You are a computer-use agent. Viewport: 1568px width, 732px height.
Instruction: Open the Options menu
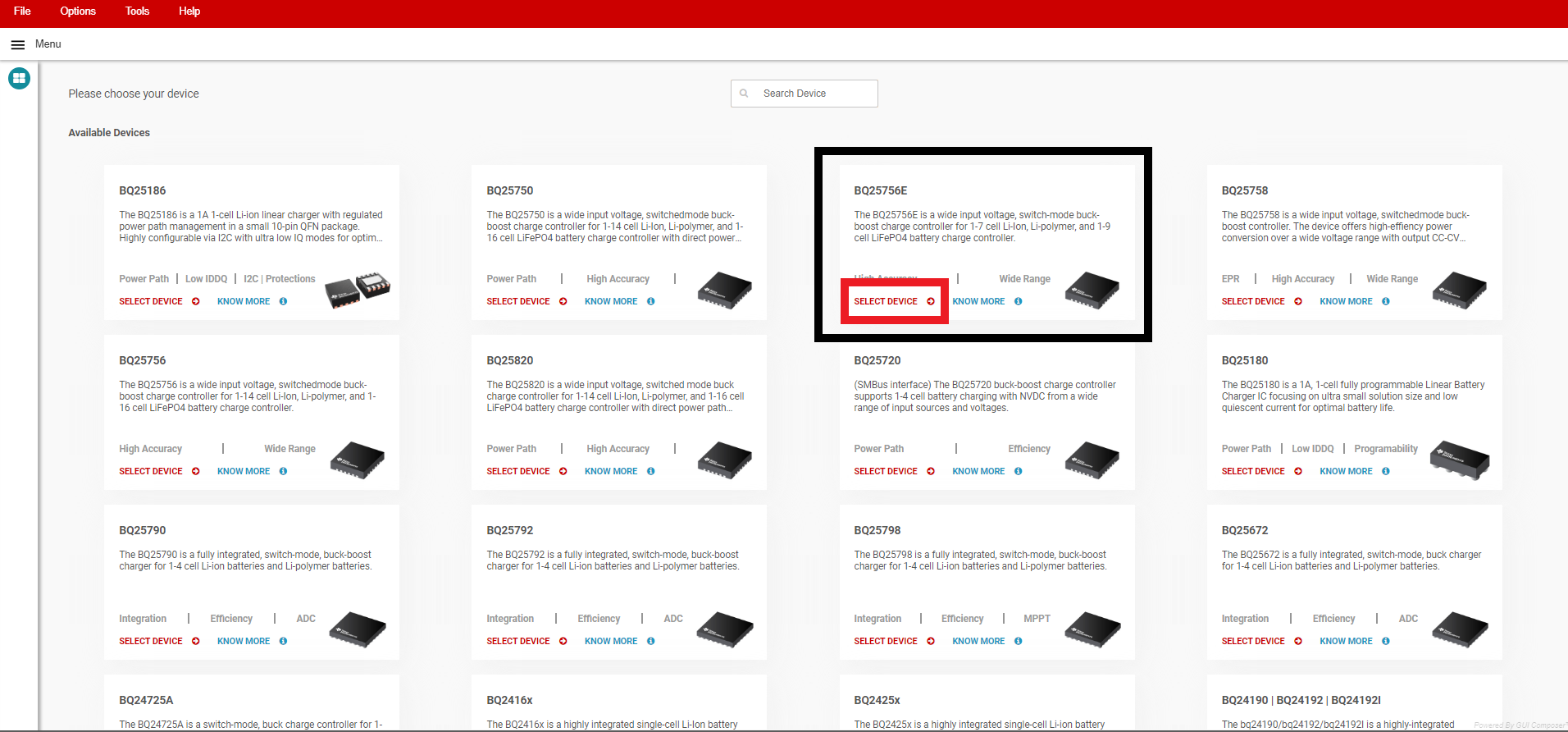78,11
